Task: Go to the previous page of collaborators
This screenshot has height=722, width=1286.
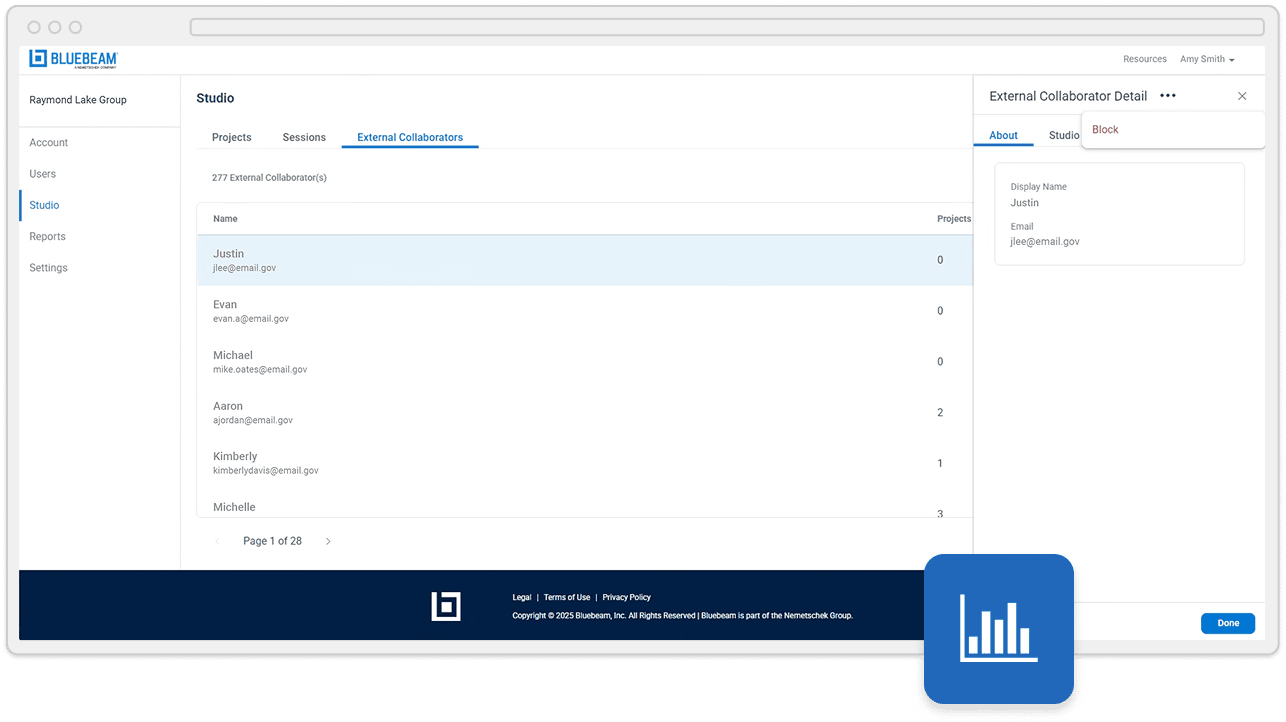Action: (217, 540)
